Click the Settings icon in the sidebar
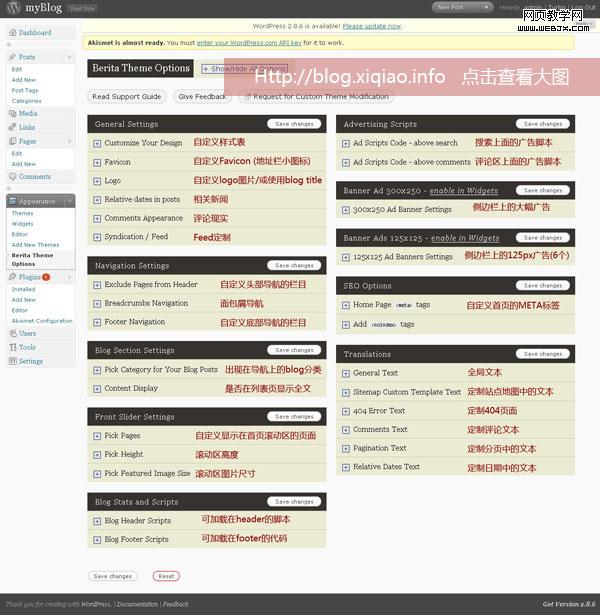600x615 pixels. (12, 361)
